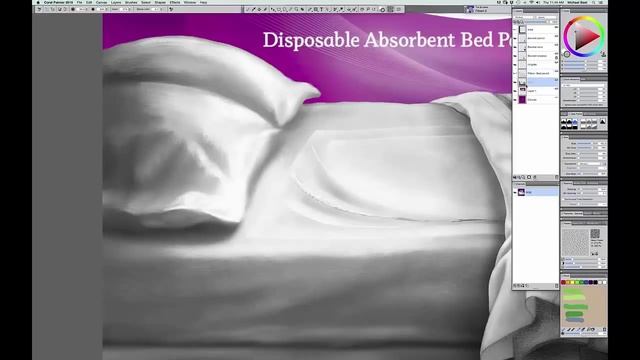
Task: Choose the red swatch in Mixer colors
Action: pos(563,282)
